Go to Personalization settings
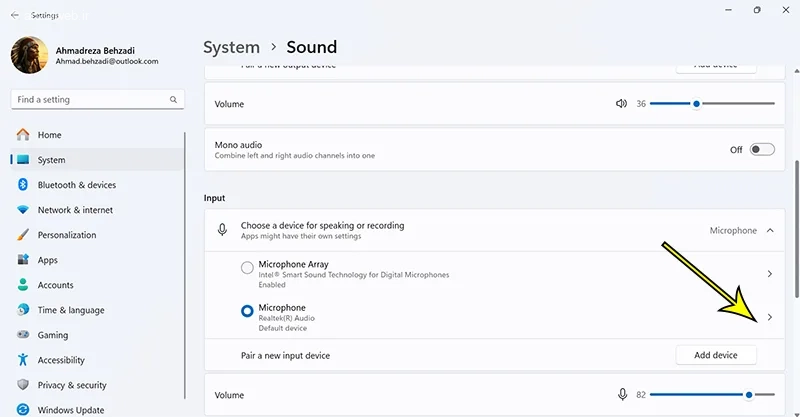 point(67,235)
